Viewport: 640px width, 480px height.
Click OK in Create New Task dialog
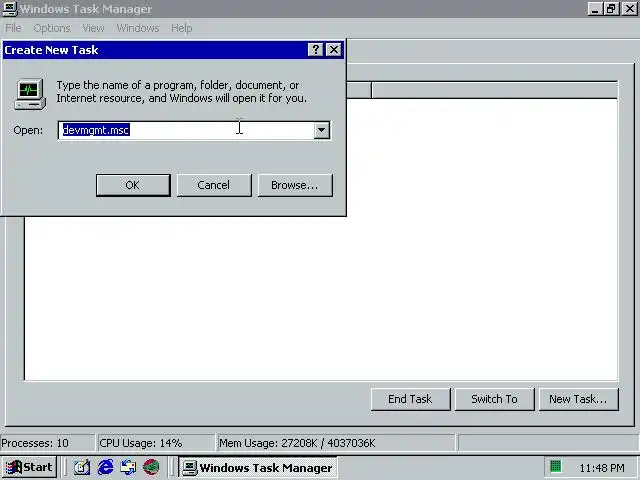click(x=133, y=185)
